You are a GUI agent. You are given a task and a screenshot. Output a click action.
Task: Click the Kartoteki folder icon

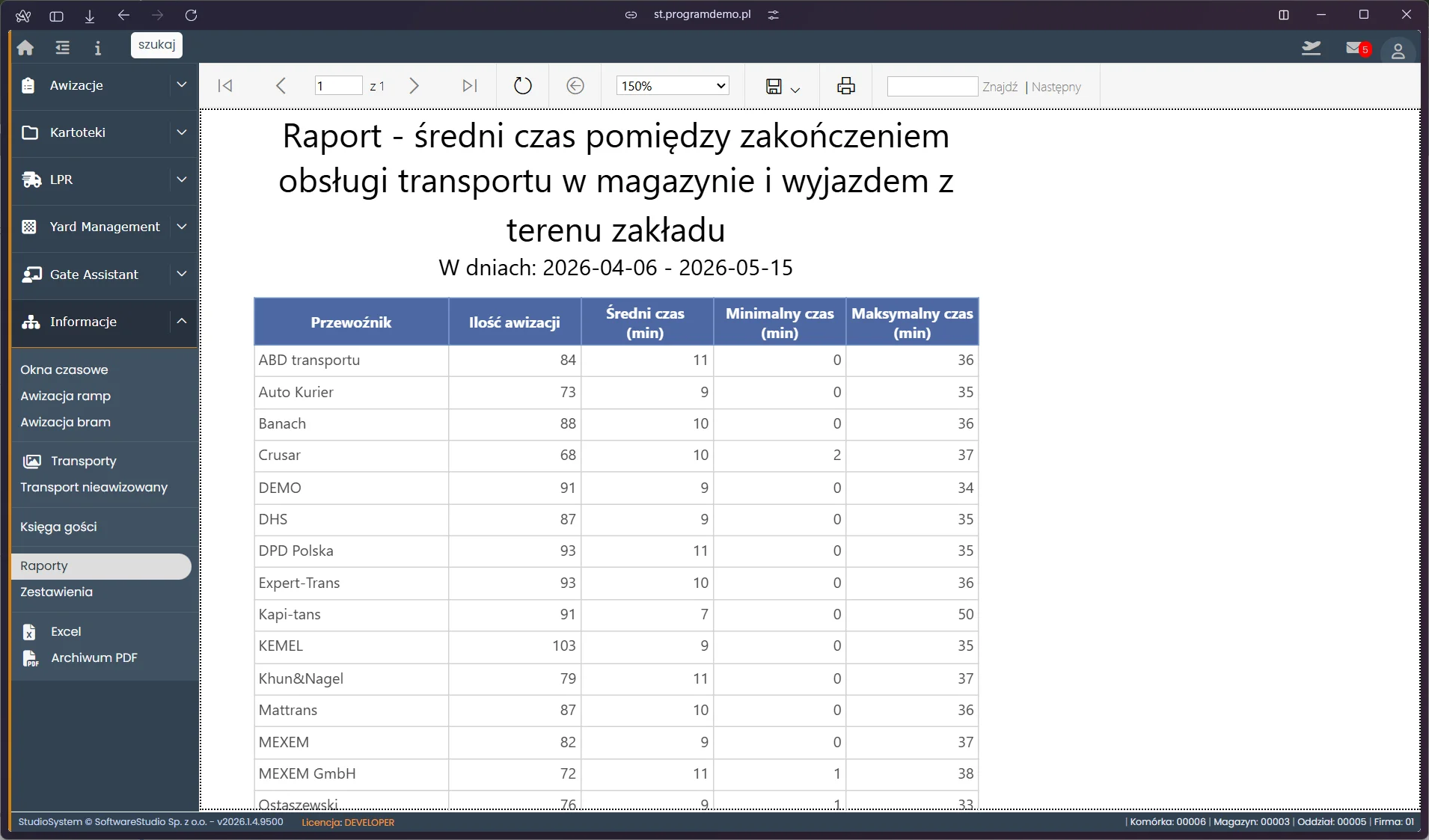point(30,132)
